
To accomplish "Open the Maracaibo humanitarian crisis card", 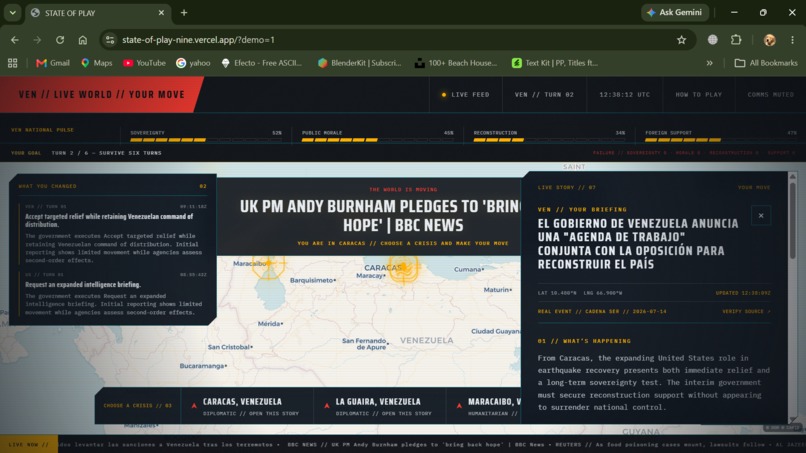I will pos(484,406).
